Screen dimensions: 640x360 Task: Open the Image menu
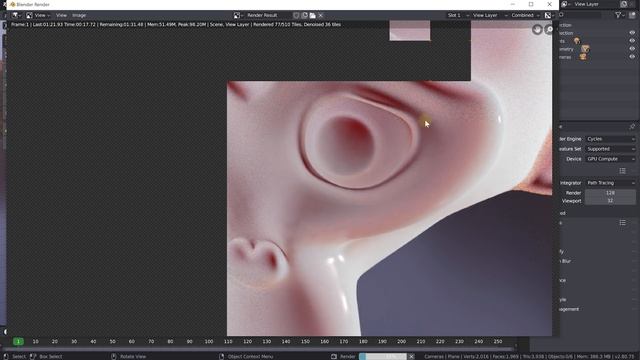(79, 15)
